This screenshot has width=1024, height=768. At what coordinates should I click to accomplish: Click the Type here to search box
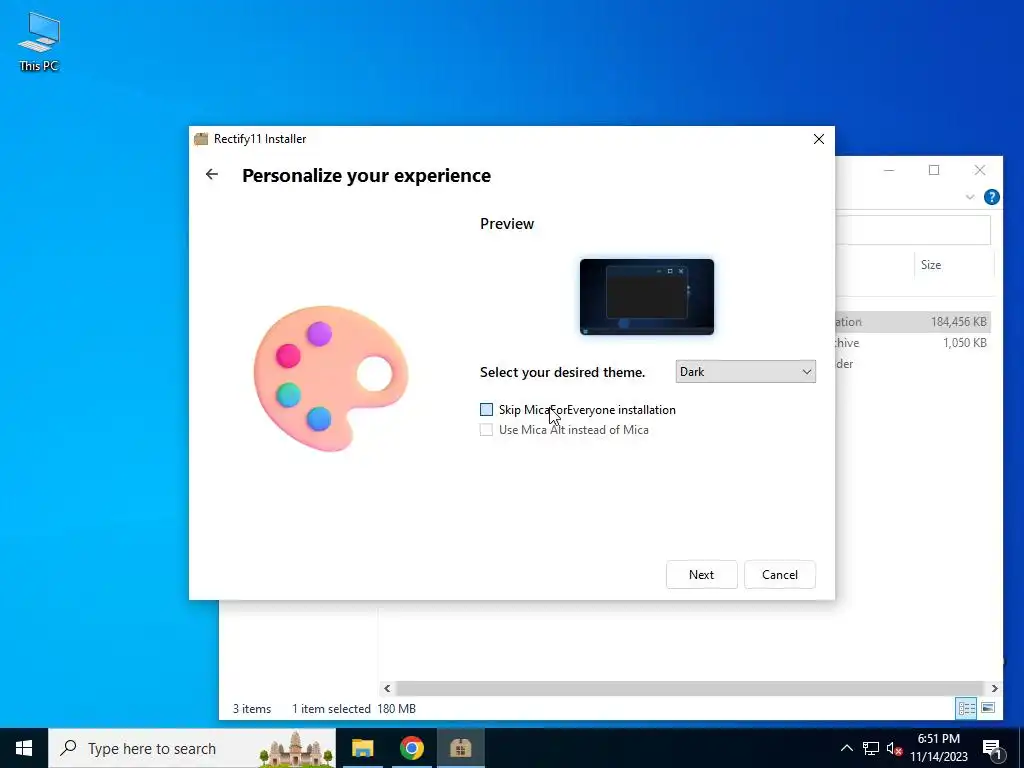click(192, 748)
